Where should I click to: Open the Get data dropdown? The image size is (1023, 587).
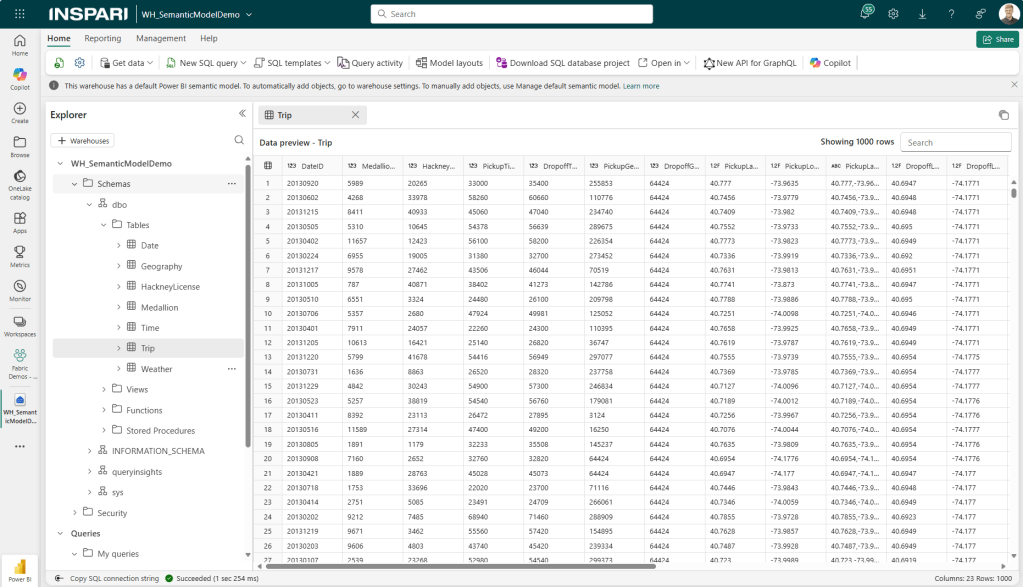tap(127, 63)
